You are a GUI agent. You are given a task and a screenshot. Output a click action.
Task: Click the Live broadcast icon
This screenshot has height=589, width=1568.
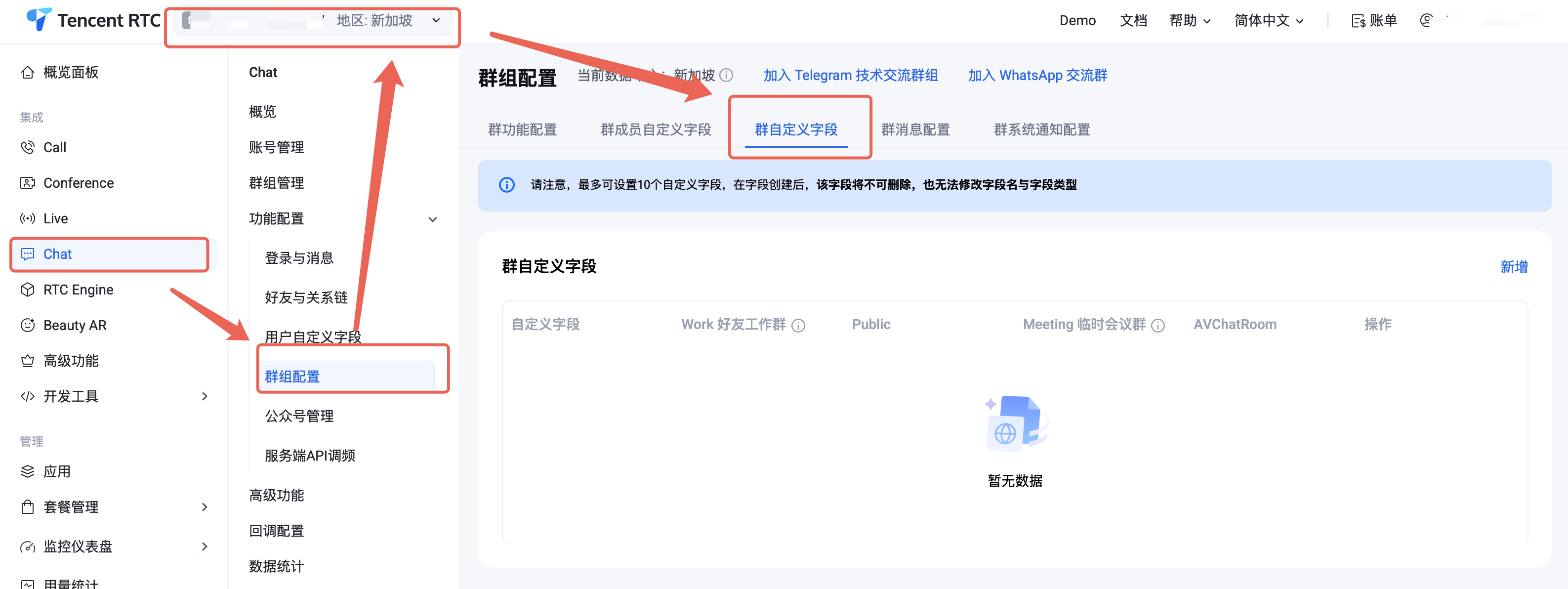(27, 219)
